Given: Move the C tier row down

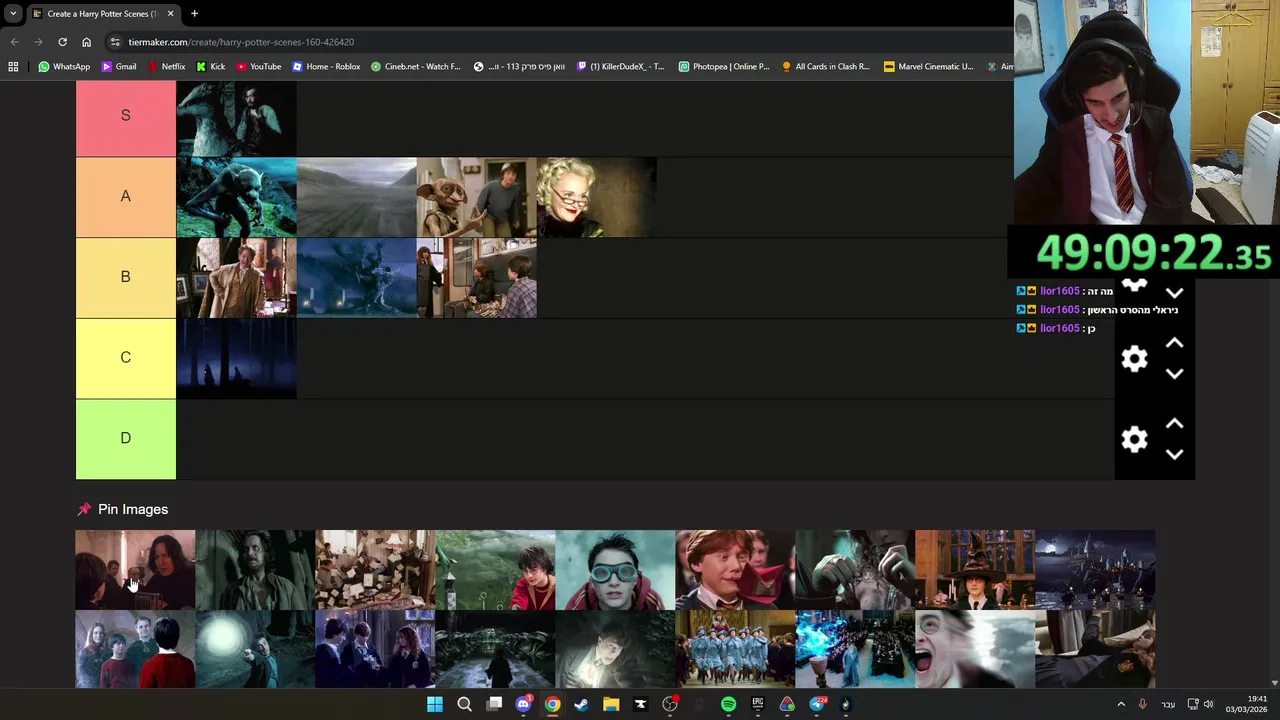Looking at the screenshot, I should pos(1175,374).
